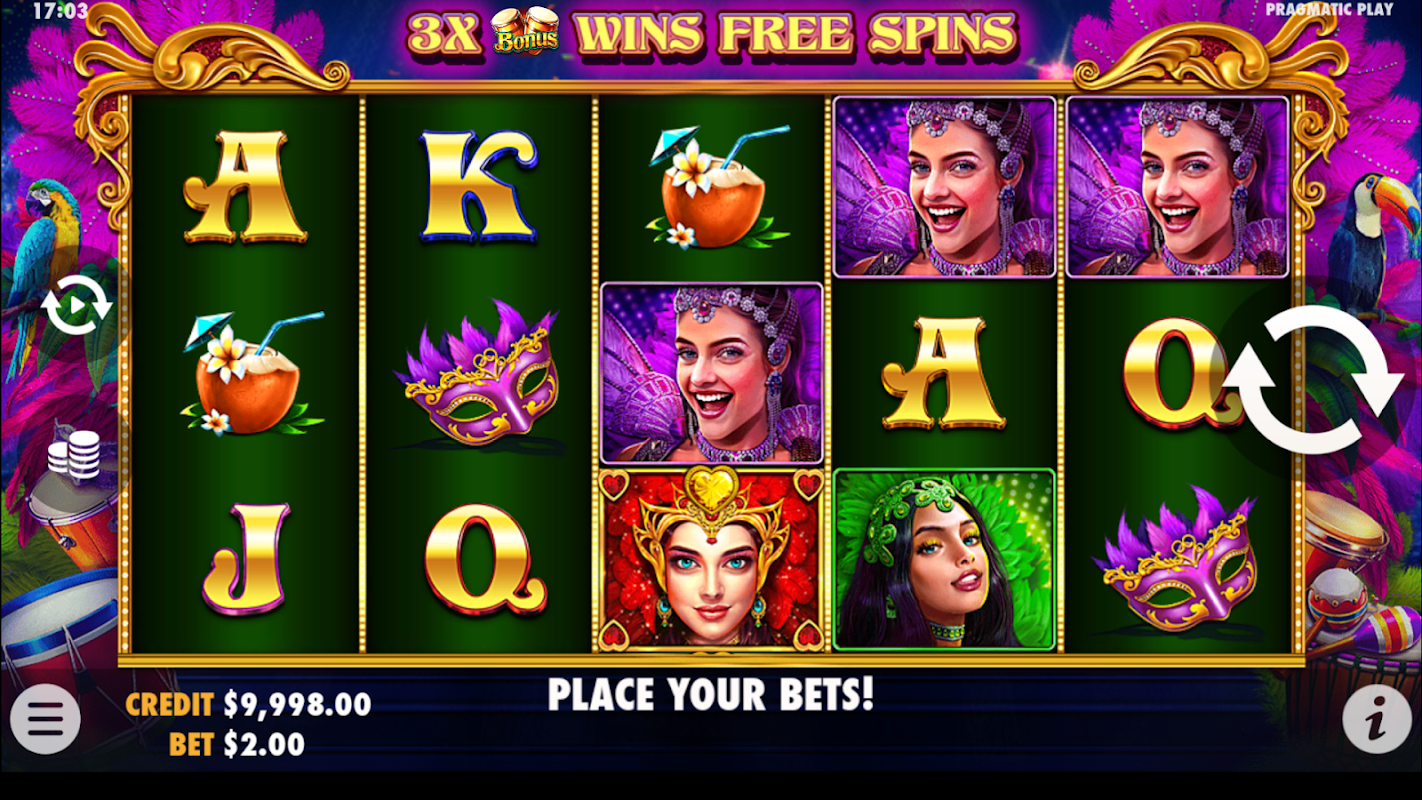Click the large white spin button
The image size is (1422, 800).
point(1314,379)
